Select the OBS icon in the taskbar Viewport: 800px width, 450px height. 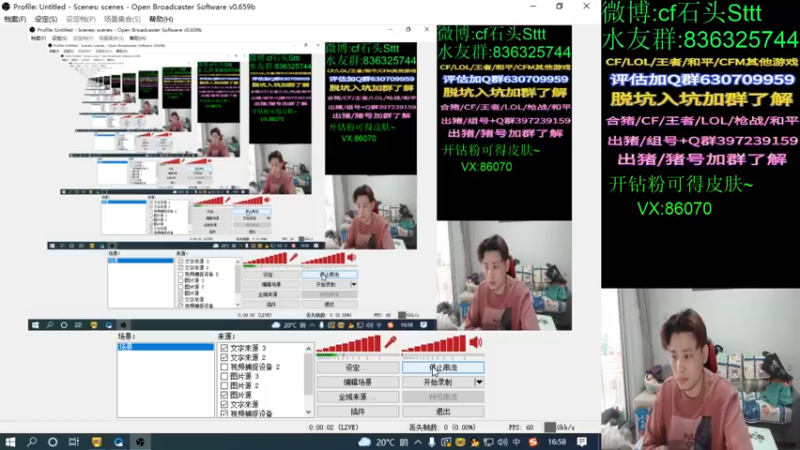140,442
